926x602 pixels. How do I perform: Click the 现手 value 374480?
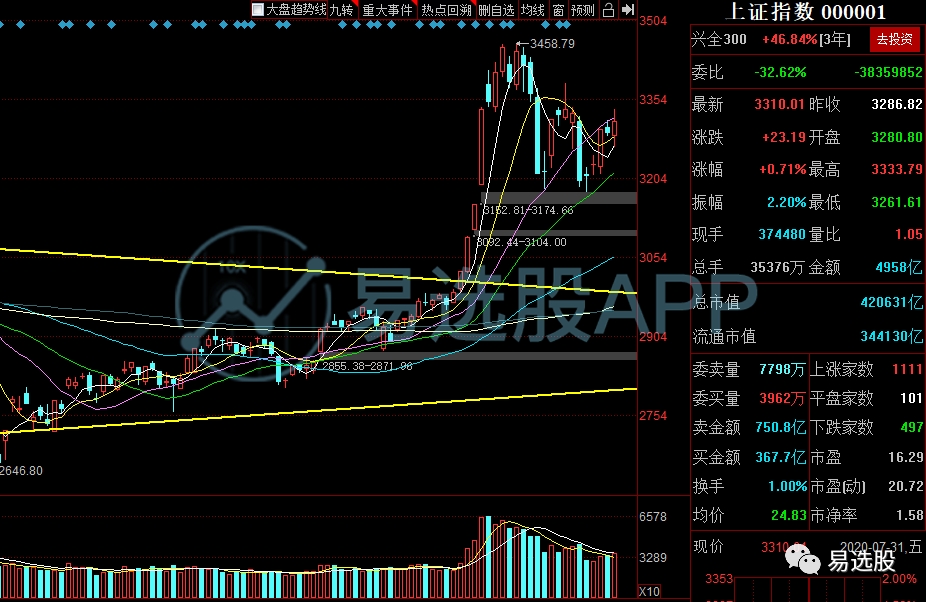(782, 235)
